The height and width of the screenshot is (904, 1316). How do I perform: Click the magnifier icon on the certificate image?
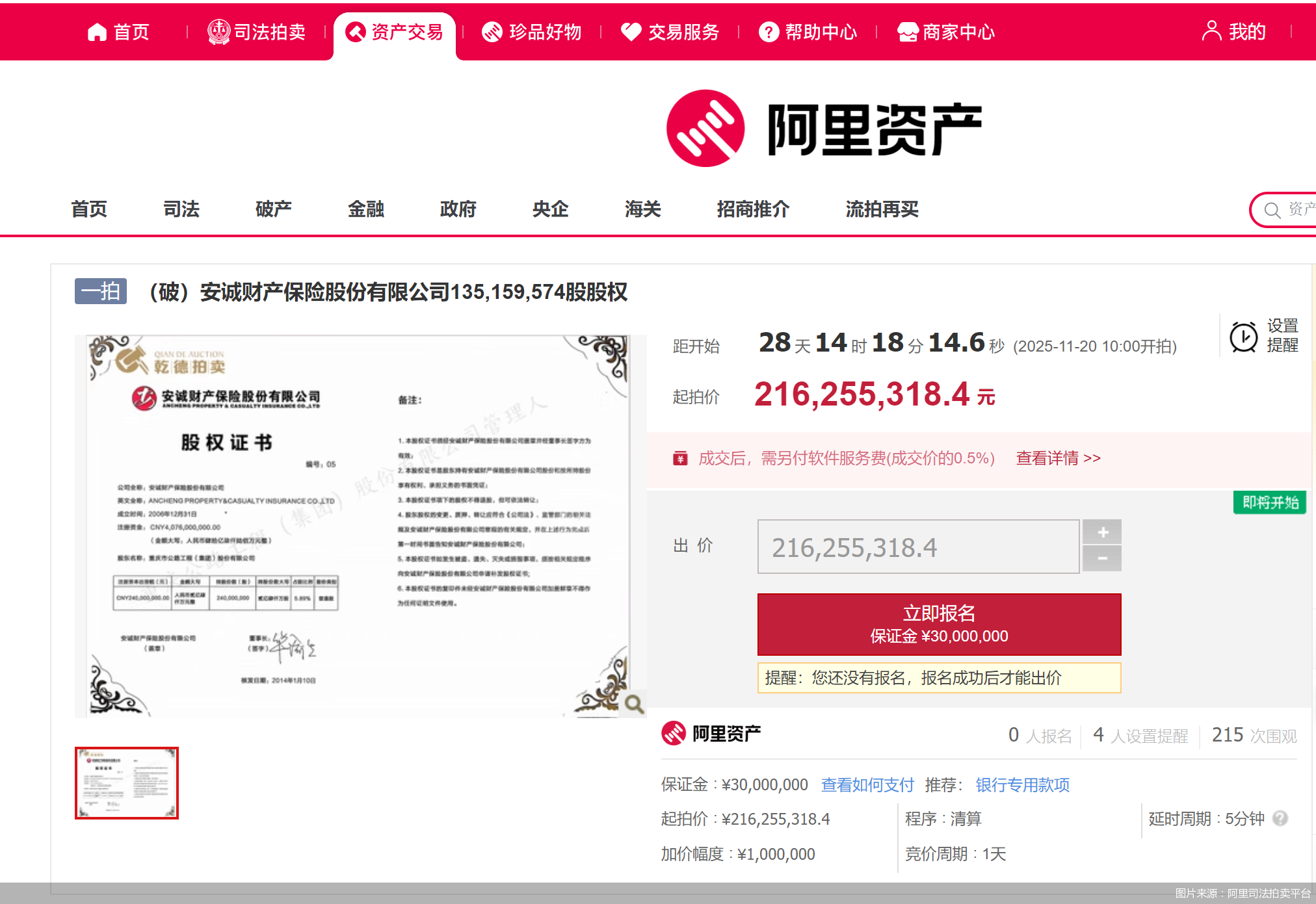pyautogui.click(x=633, y=703)
